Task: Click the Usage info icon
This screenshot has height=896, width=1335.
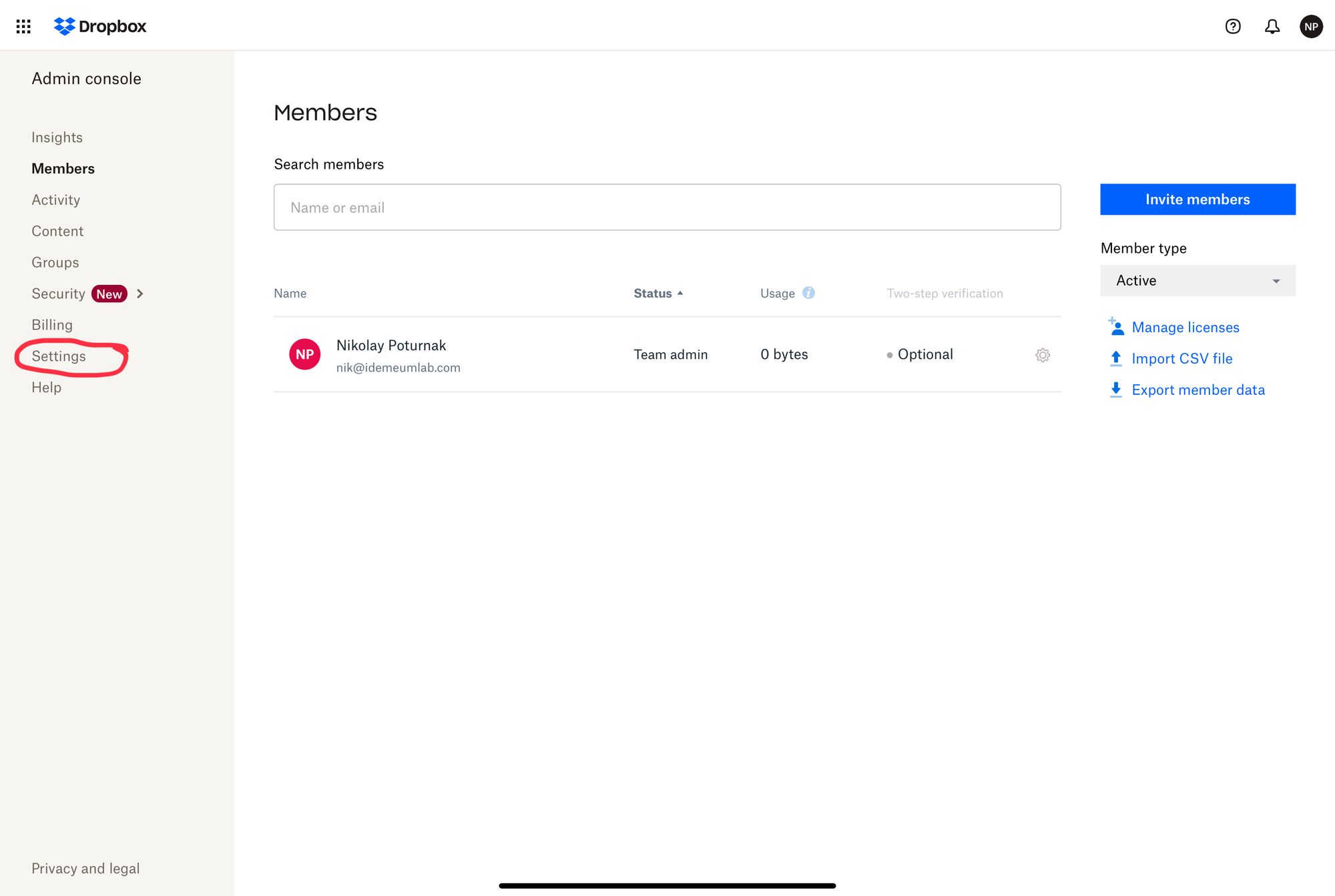Action: pos(808,292)
